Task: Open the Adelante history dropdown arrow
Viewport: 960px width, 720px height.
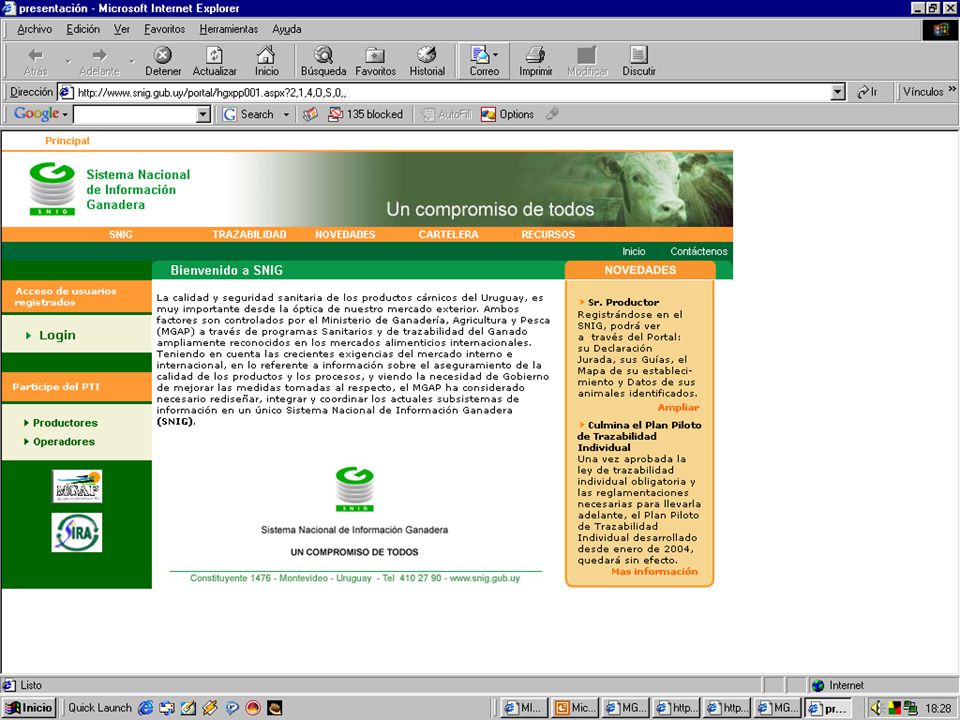Action: pos(132,61)
